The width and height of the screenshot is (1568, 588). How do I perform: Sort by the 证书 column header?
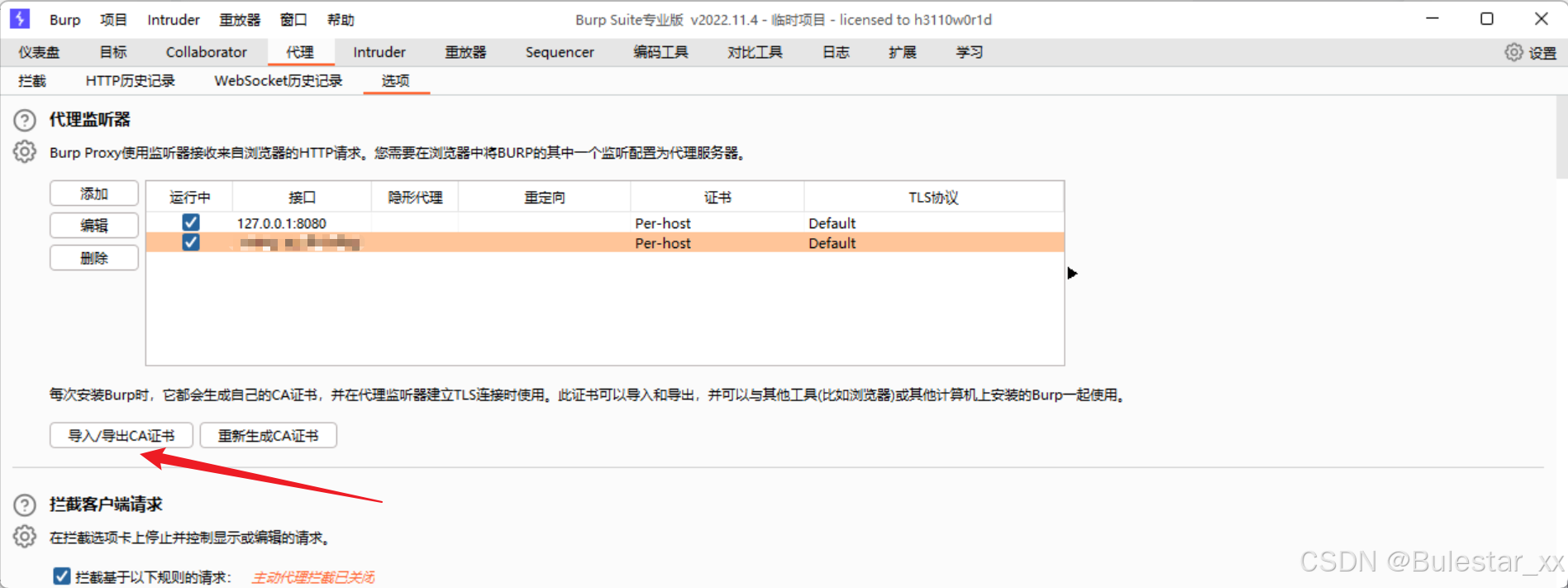717,198
